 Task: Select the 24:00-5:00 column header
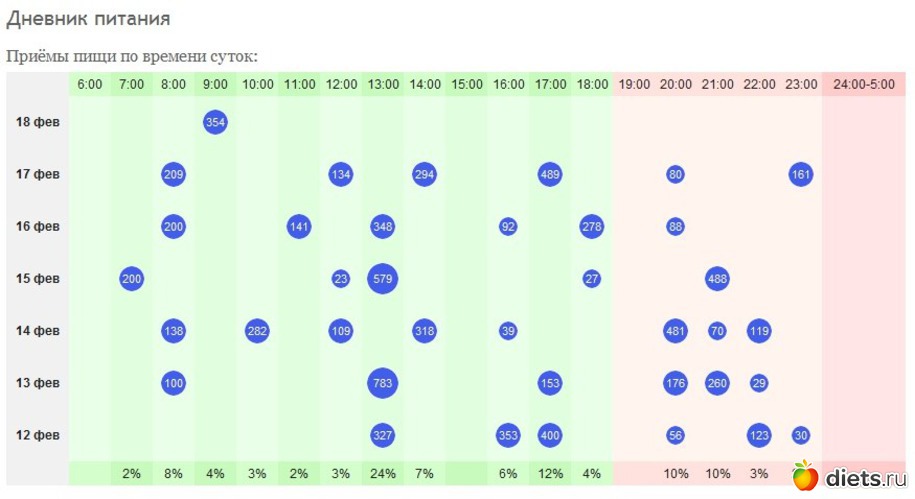click(x=864, y=84)
